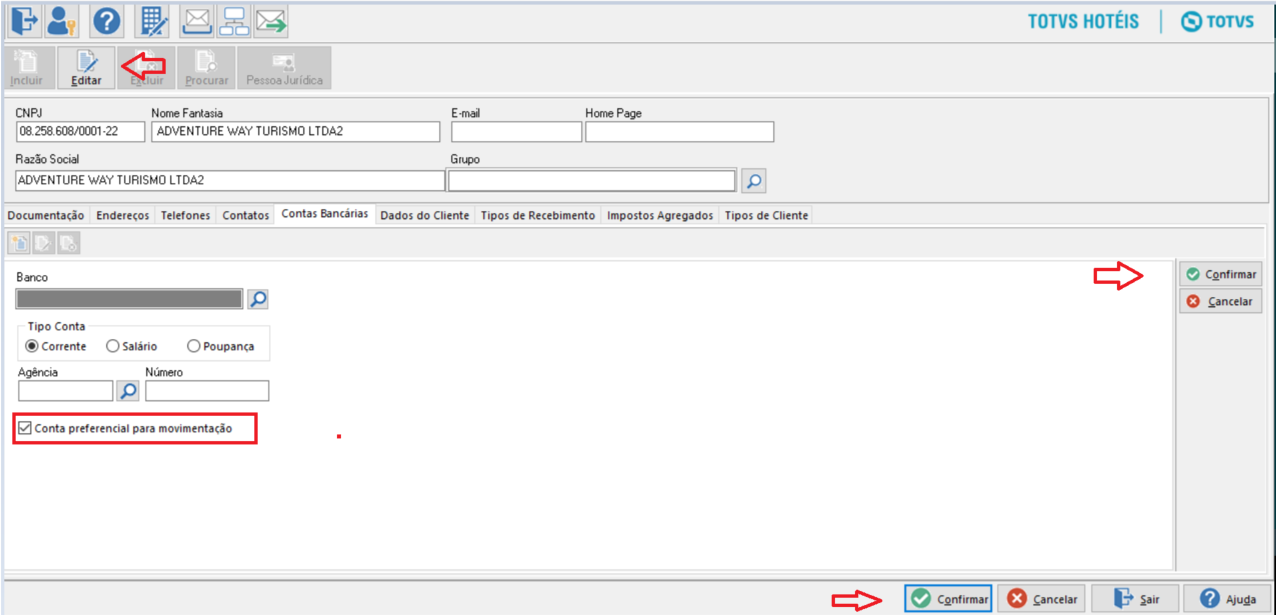Image resolution: width=1276 pixels, height=615 pixels.
Task: Switch to the Documentação tab
Action: click(x=46, y=215)
